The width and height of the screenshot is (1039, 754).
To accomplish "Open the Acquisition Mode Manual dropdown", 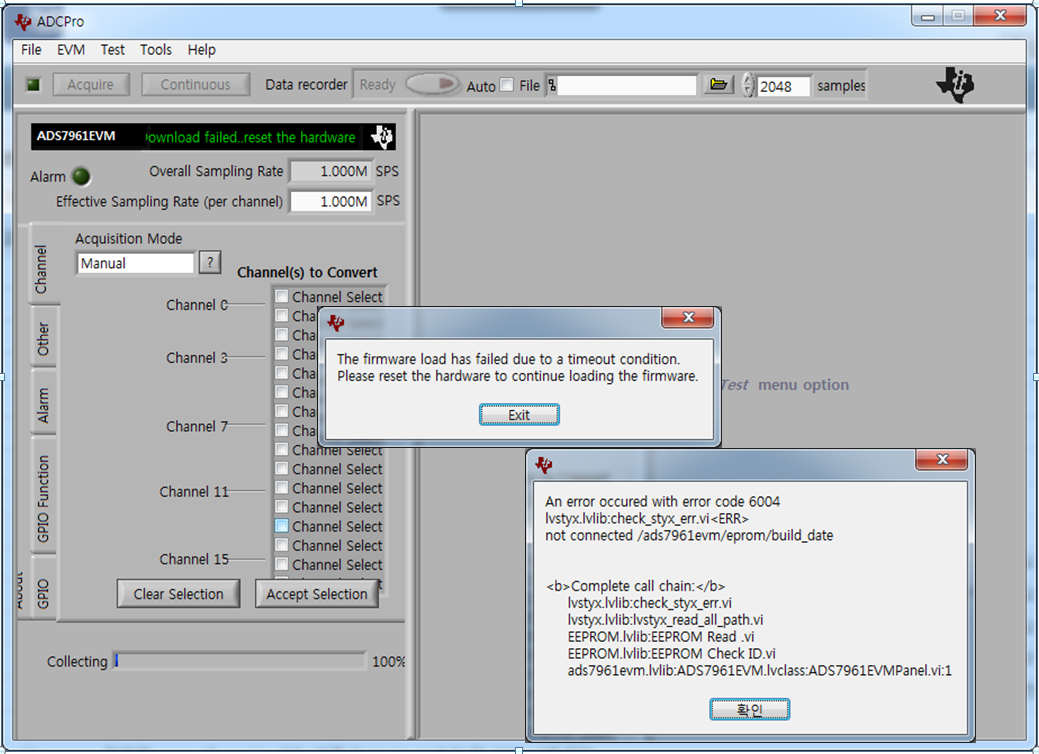I will pyautogui.click(x=135, y=263).
